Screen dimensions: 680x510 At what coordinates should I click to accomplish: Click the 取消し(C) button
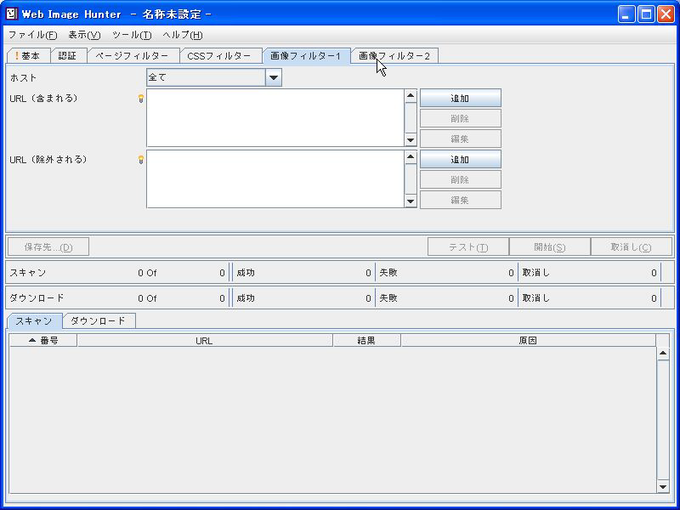pos(631,247)
